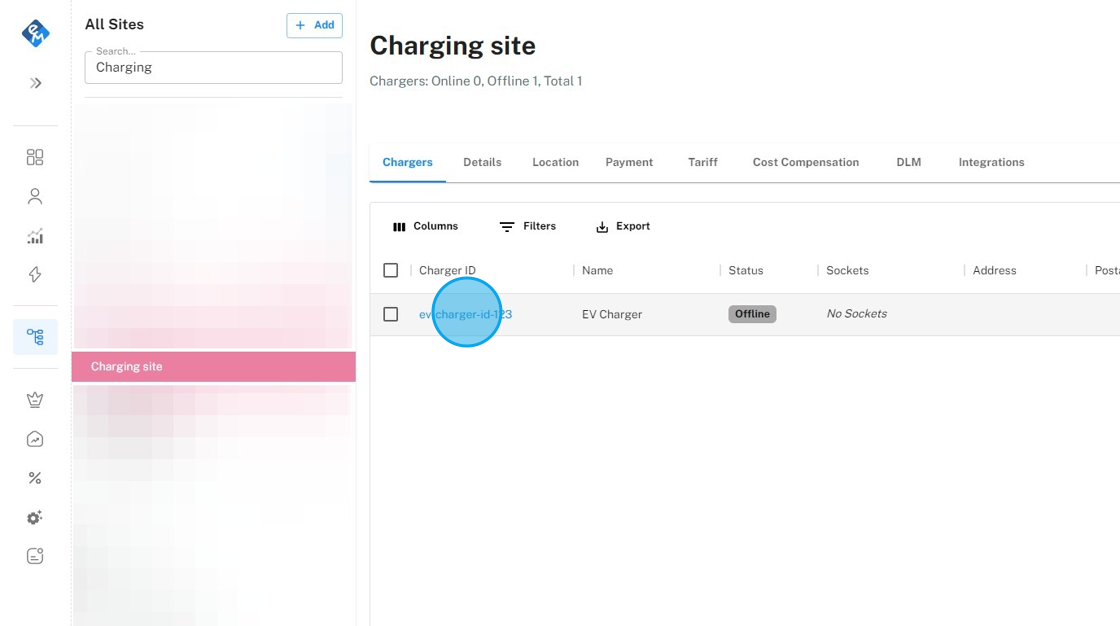The width and height of the screenshot is (1120, 626).
Task: Check the EV Charger row checkbox
Action: (x=391, y=314)
